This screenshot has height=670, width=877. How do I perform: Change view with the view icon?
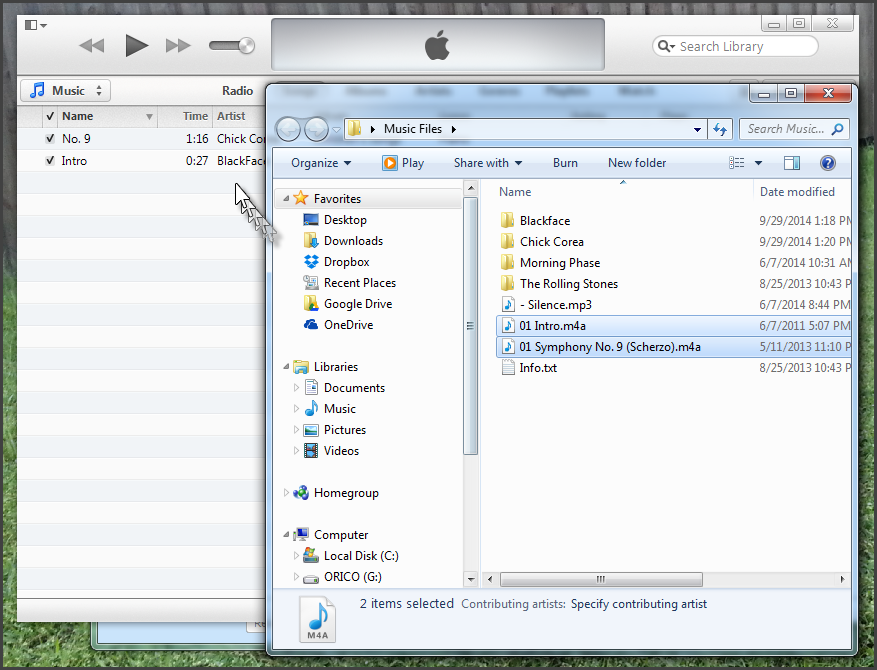click(737, 163)
